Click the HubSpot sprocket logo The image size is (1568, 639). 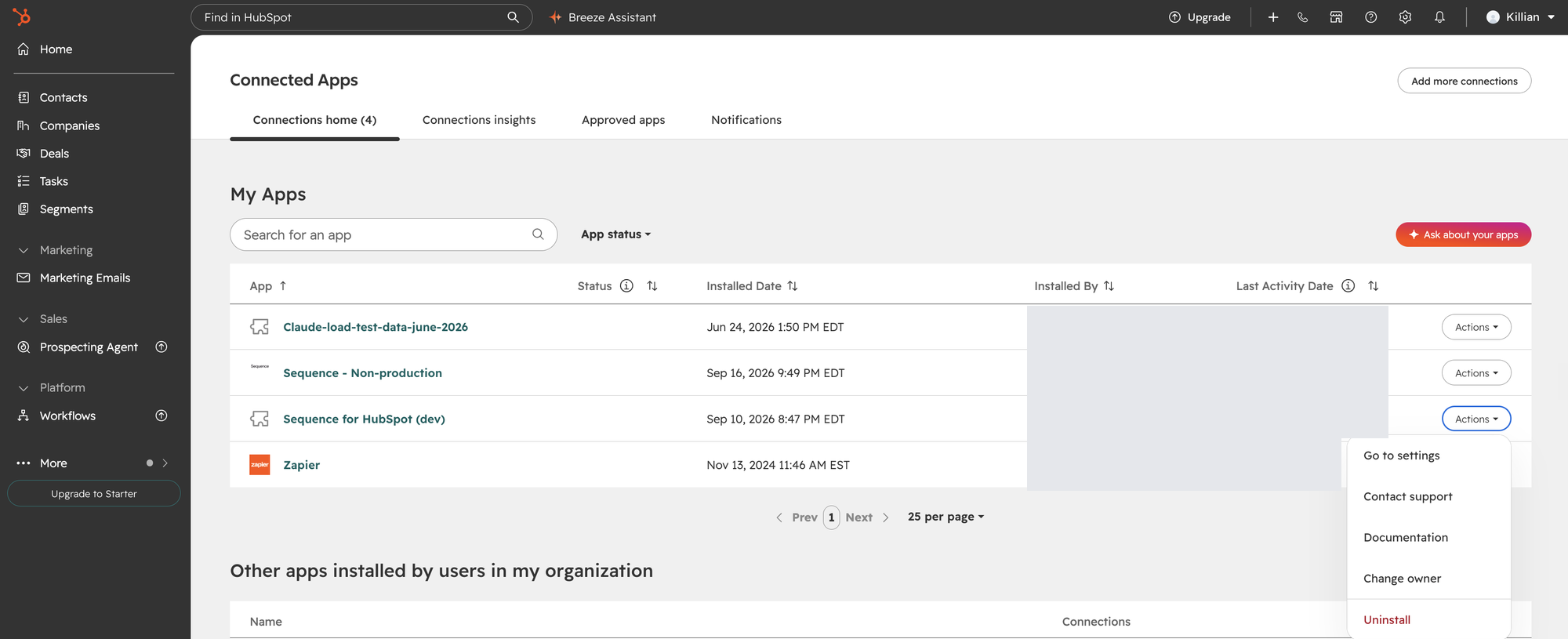[x=22, y=16]
